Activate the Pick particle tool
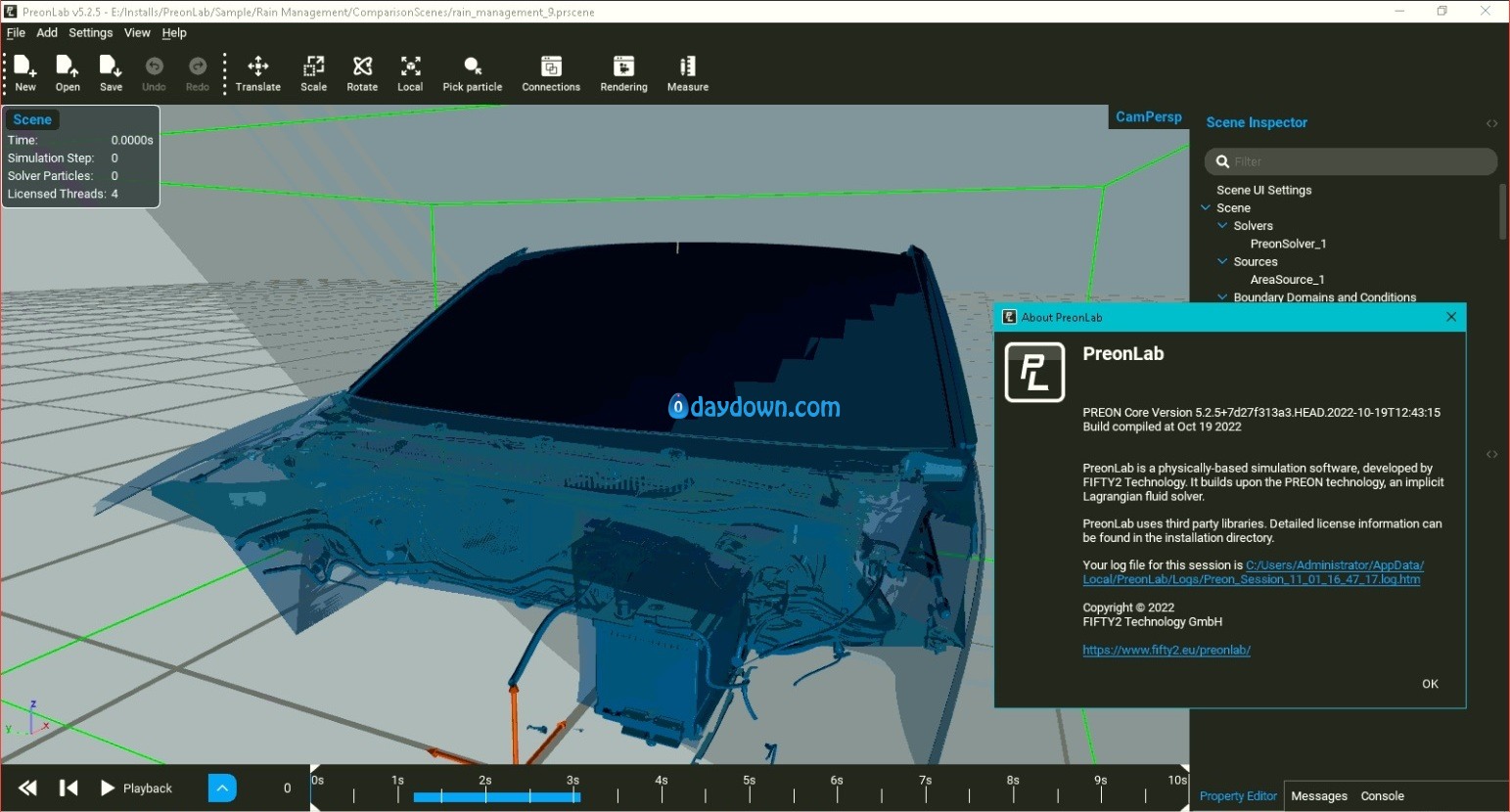The height and width of the screenshot is (812, 1510). 473,73
